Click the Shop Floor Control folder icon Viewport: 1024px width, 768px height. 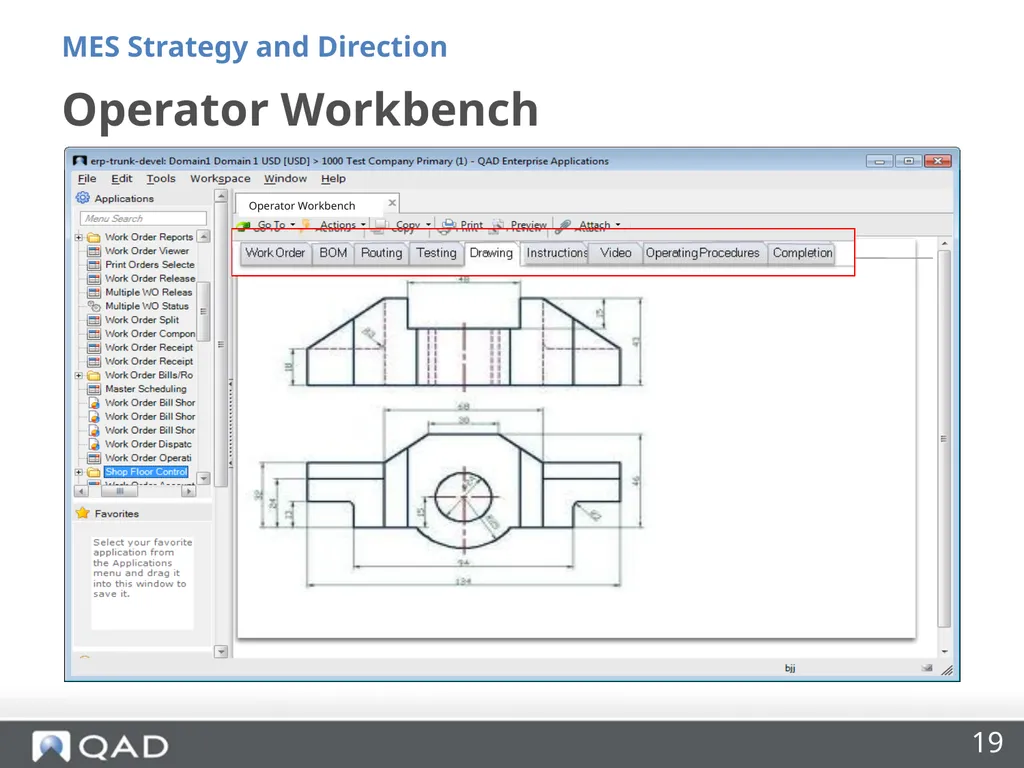click(x=94, y=472)
